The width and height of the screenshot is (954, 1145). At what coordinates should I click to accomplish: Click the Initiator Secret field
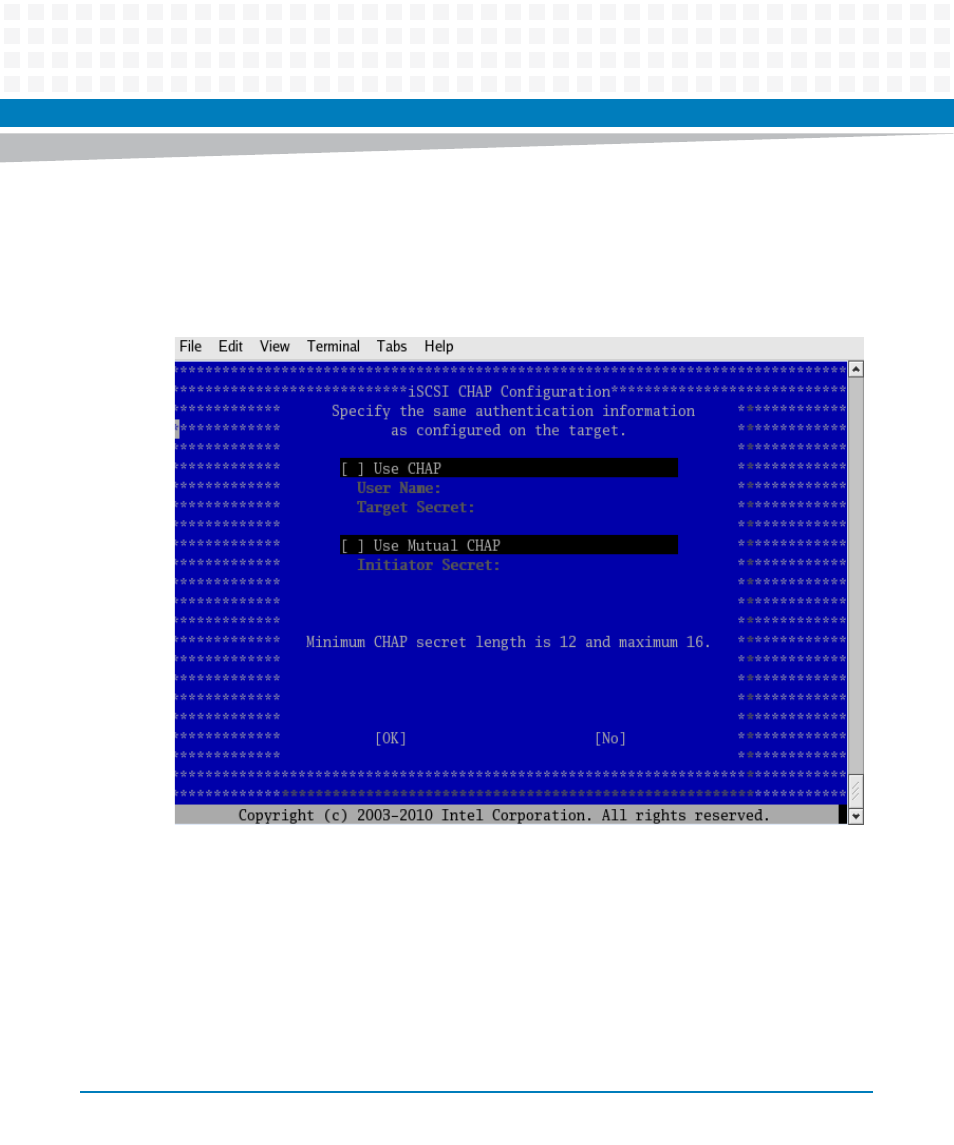click(x=429, y=564)
